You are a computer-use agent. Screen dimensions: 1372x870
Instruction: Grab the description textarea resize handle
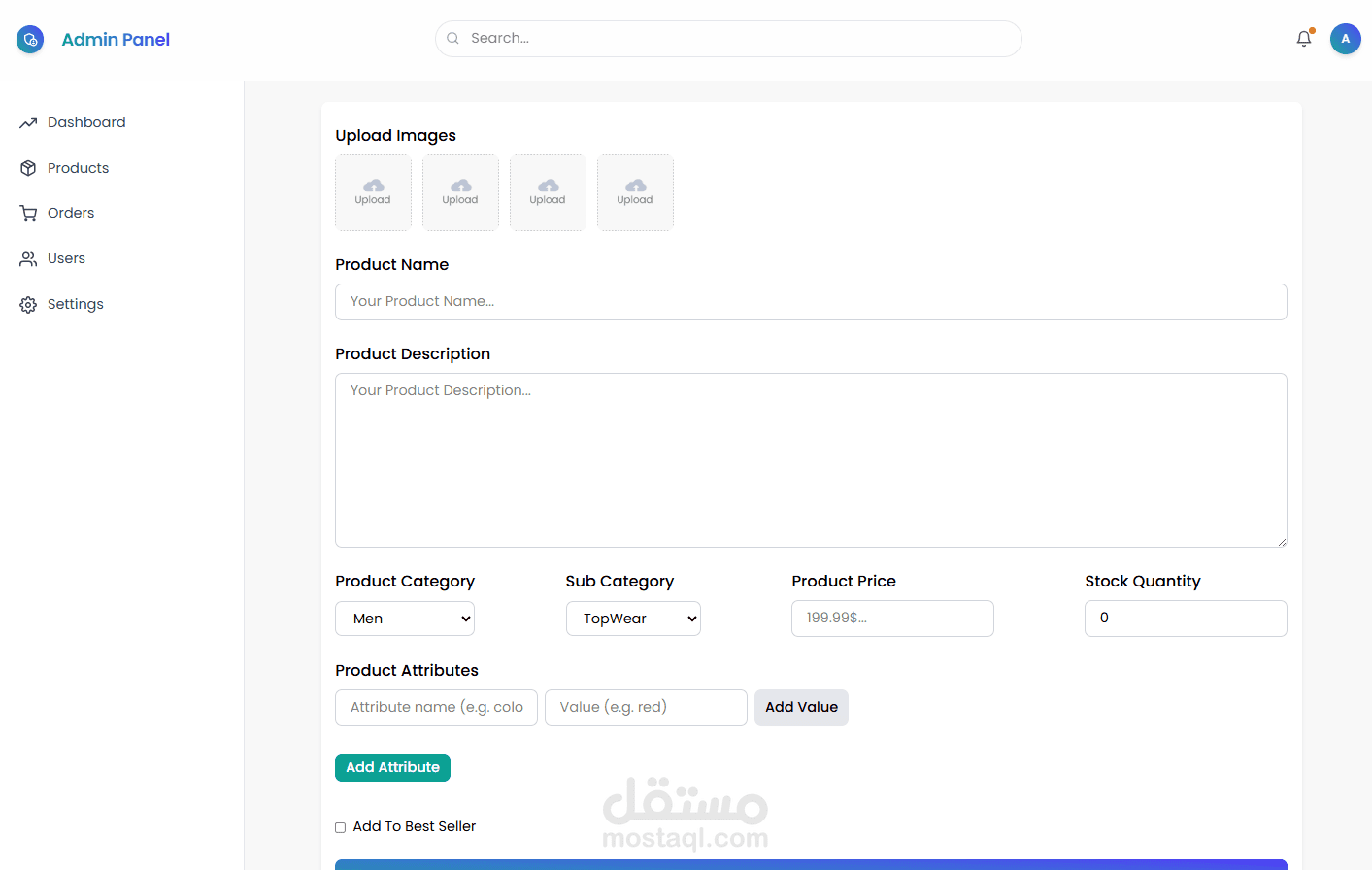(x=1282, y=542)
